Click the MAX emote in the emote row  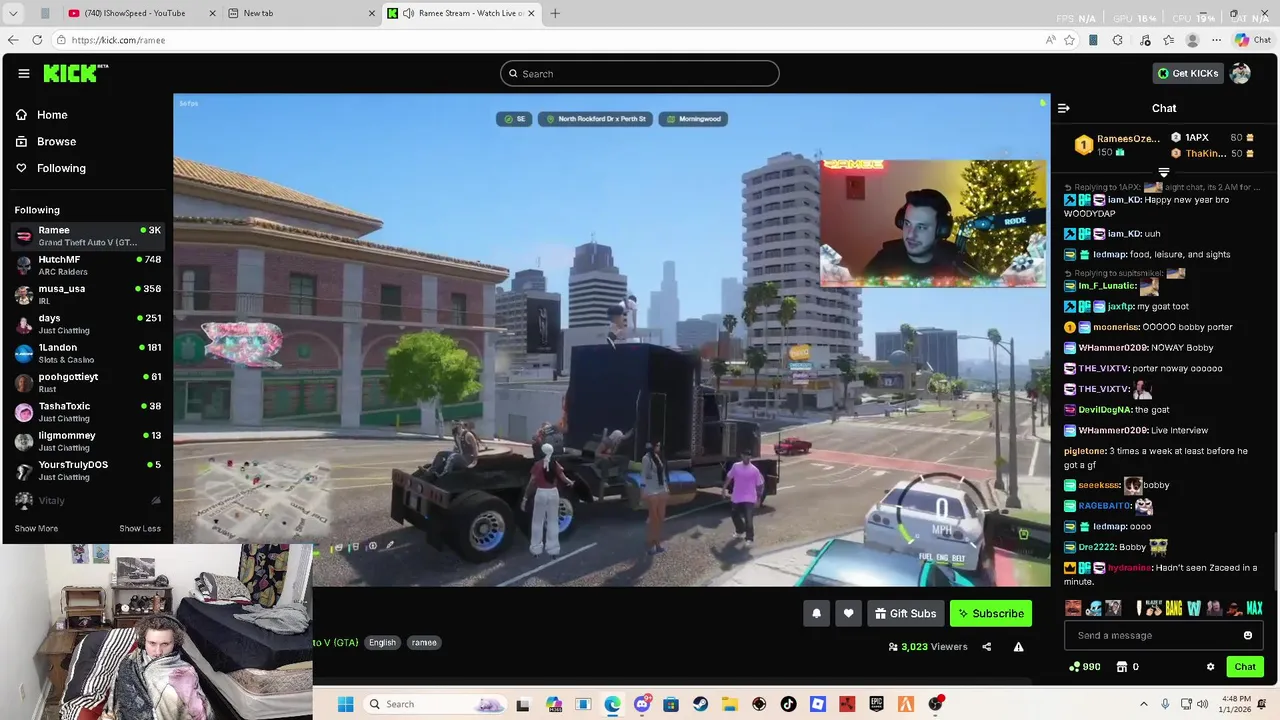tap(1254, 608)
